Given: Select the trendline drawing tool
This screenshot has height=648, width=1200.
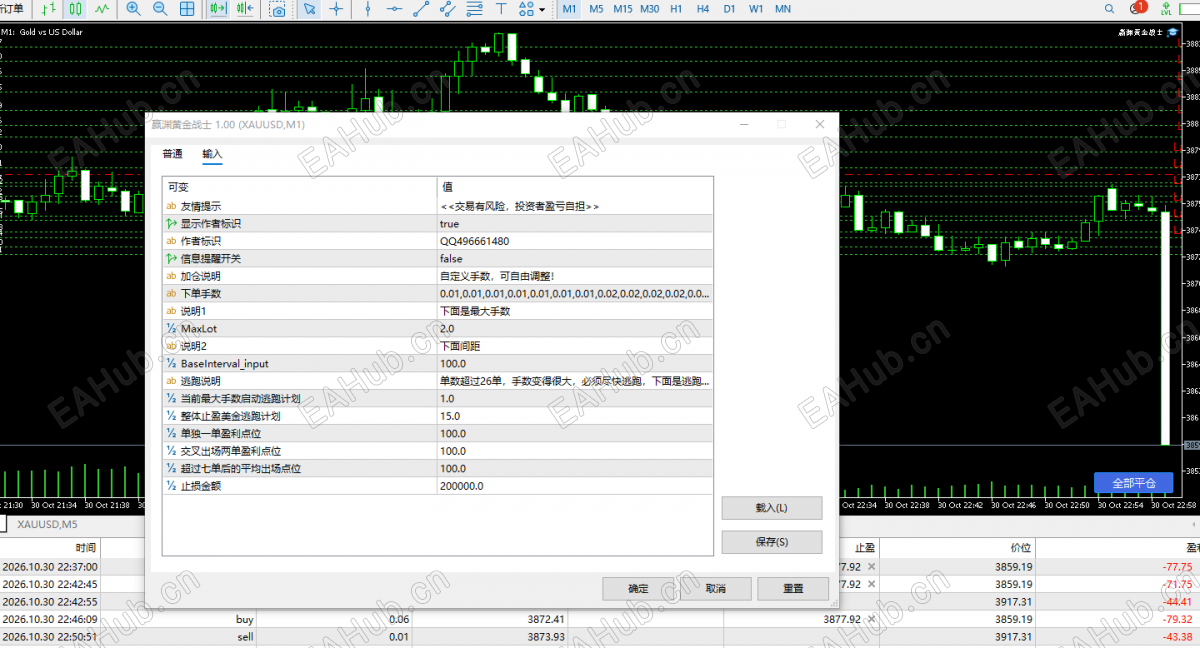Looking at the screenshot, I should 421,9.
